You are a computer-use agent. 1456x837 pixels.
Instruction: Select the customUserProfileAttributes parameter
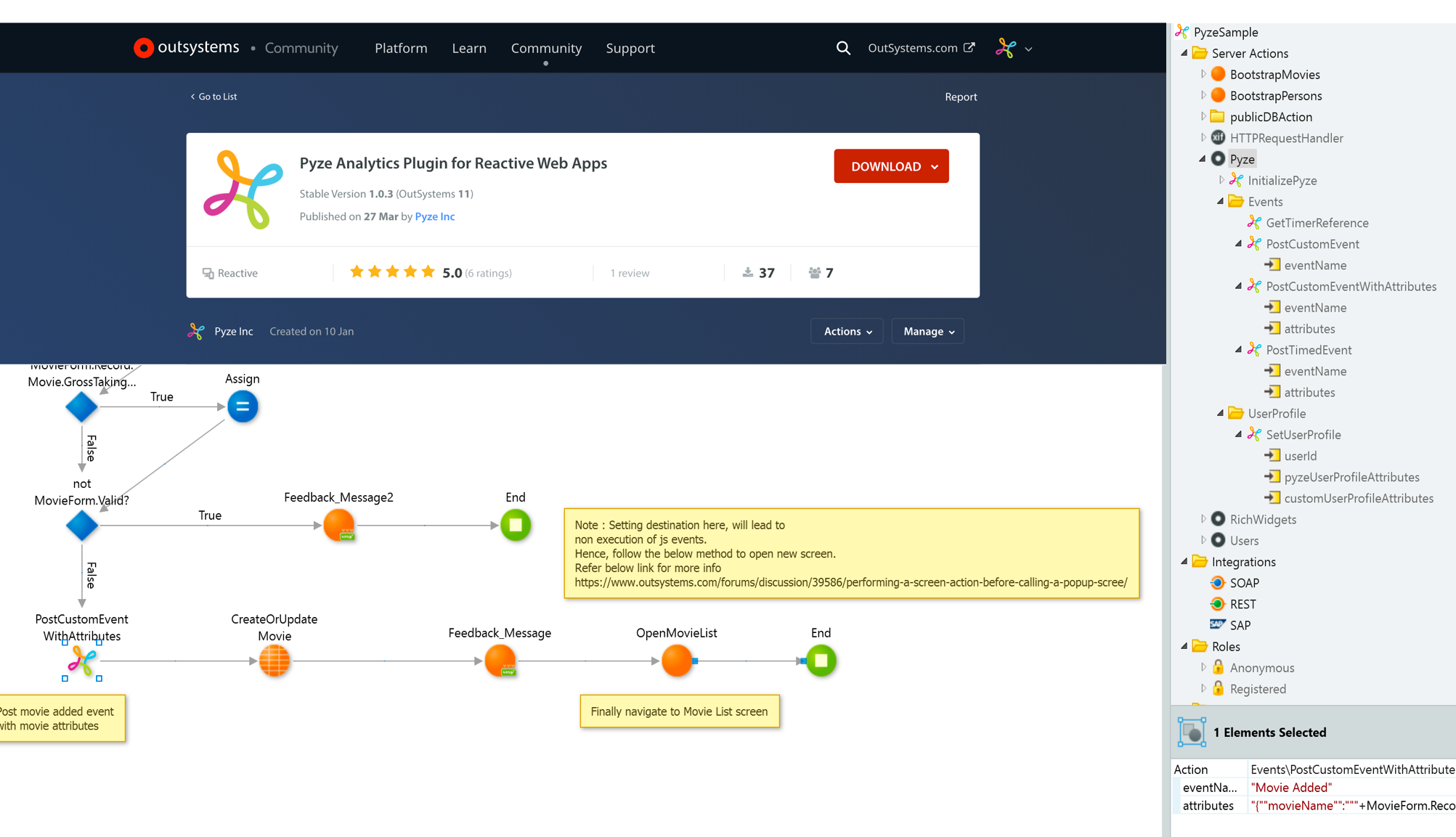(1359, 498)
